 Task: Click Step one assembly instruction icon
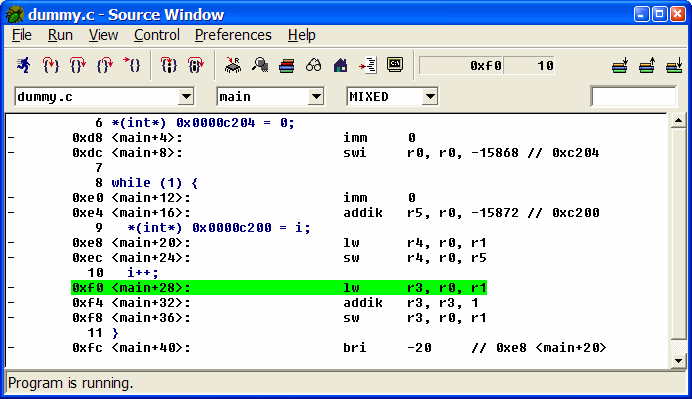pyautogui.click(x=168, y=65)
